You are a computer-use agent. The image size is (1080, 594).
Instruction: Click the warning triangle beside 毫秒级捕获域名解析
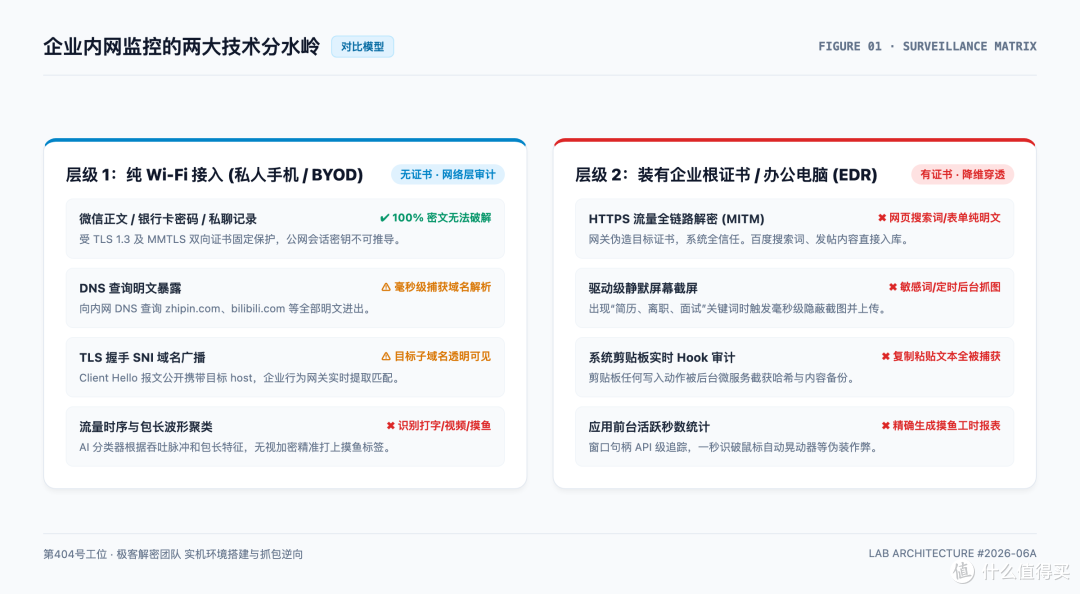386,287
